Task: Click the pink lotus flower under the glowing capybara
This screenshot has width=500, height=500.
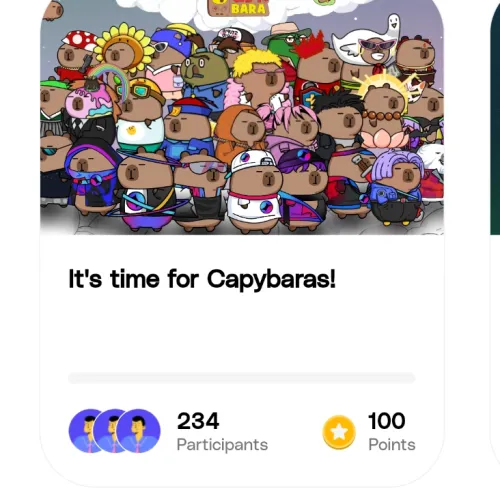Action: pos(383,138)
